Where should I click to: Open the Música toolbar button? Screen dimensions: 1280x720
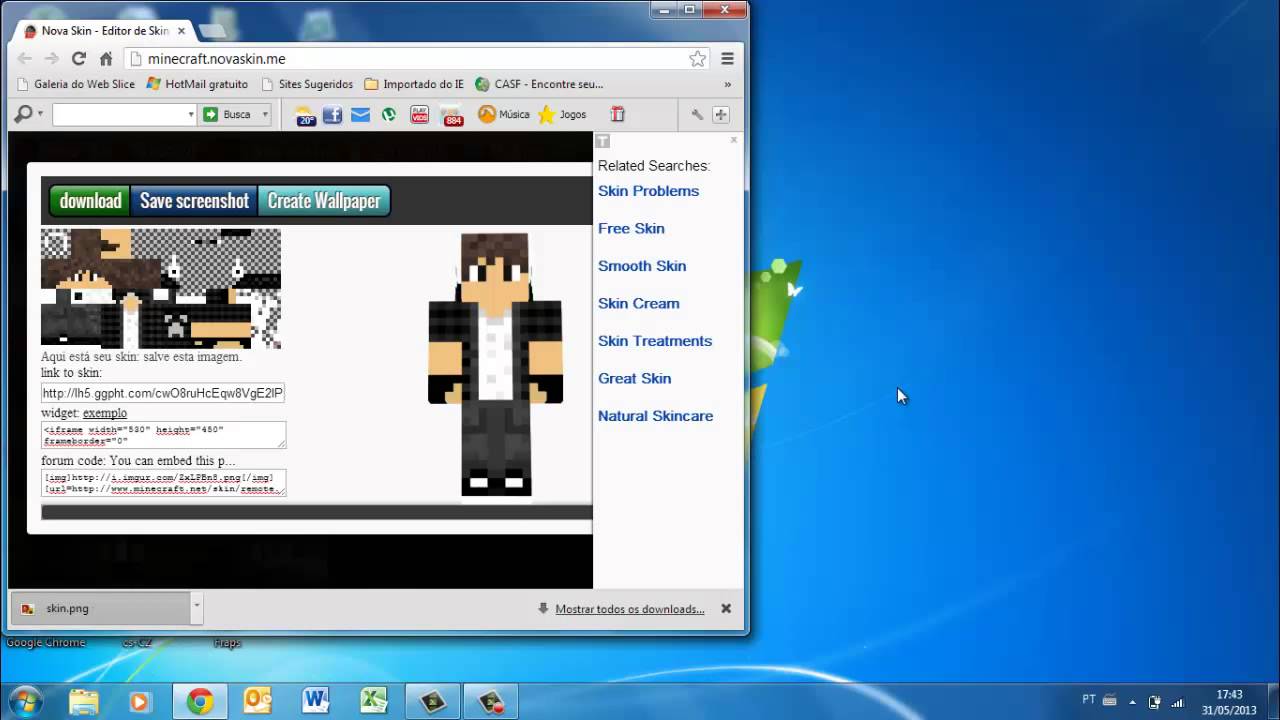point(503,115)
